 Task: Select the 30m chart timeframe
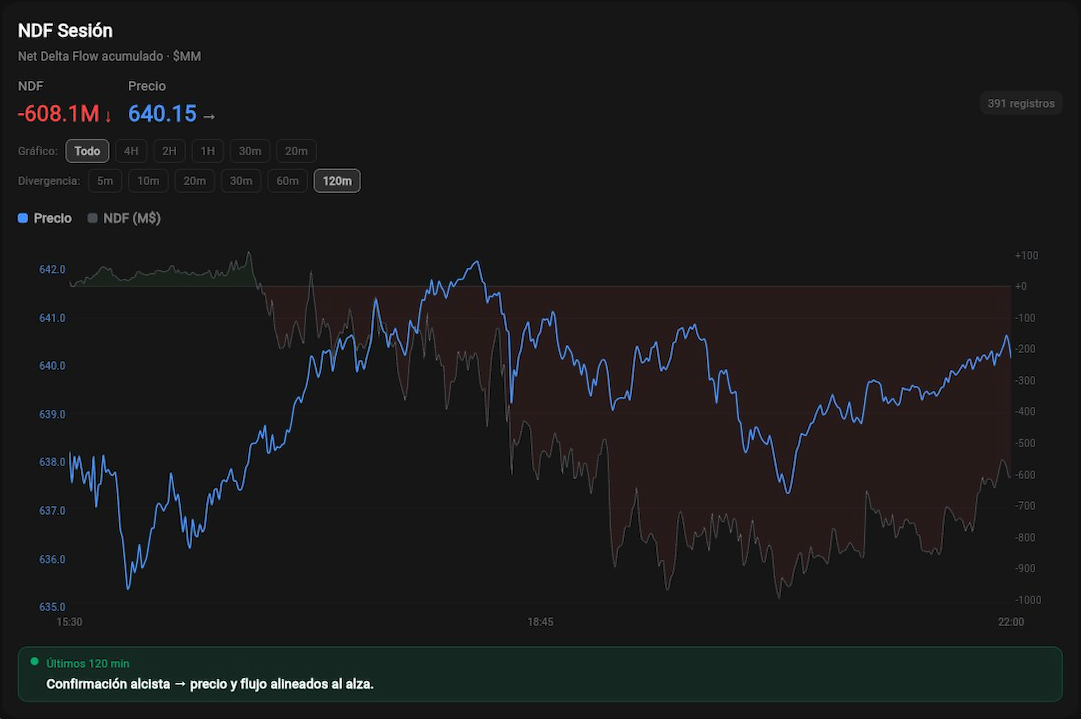coord(248,151)
